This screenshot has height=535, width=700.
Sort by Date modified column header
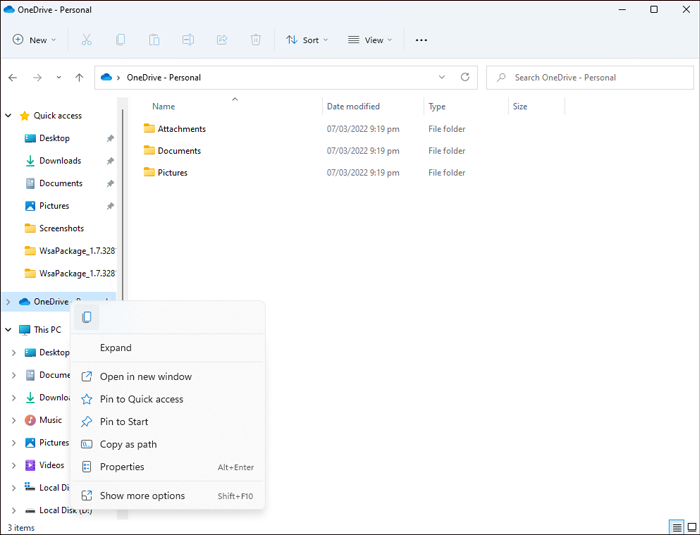pyautogui.click(x=353, y=106)
